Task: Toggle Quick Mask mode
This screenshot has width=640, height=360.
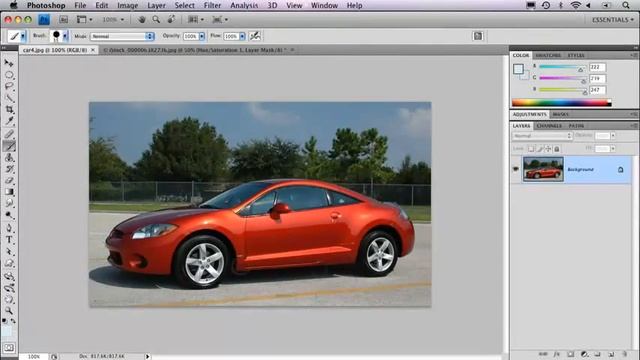Action: pos(9,348)
